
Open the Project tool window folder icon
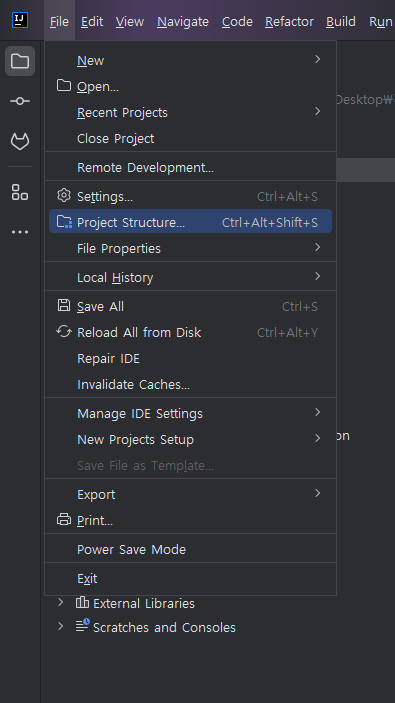pos(20,61)
